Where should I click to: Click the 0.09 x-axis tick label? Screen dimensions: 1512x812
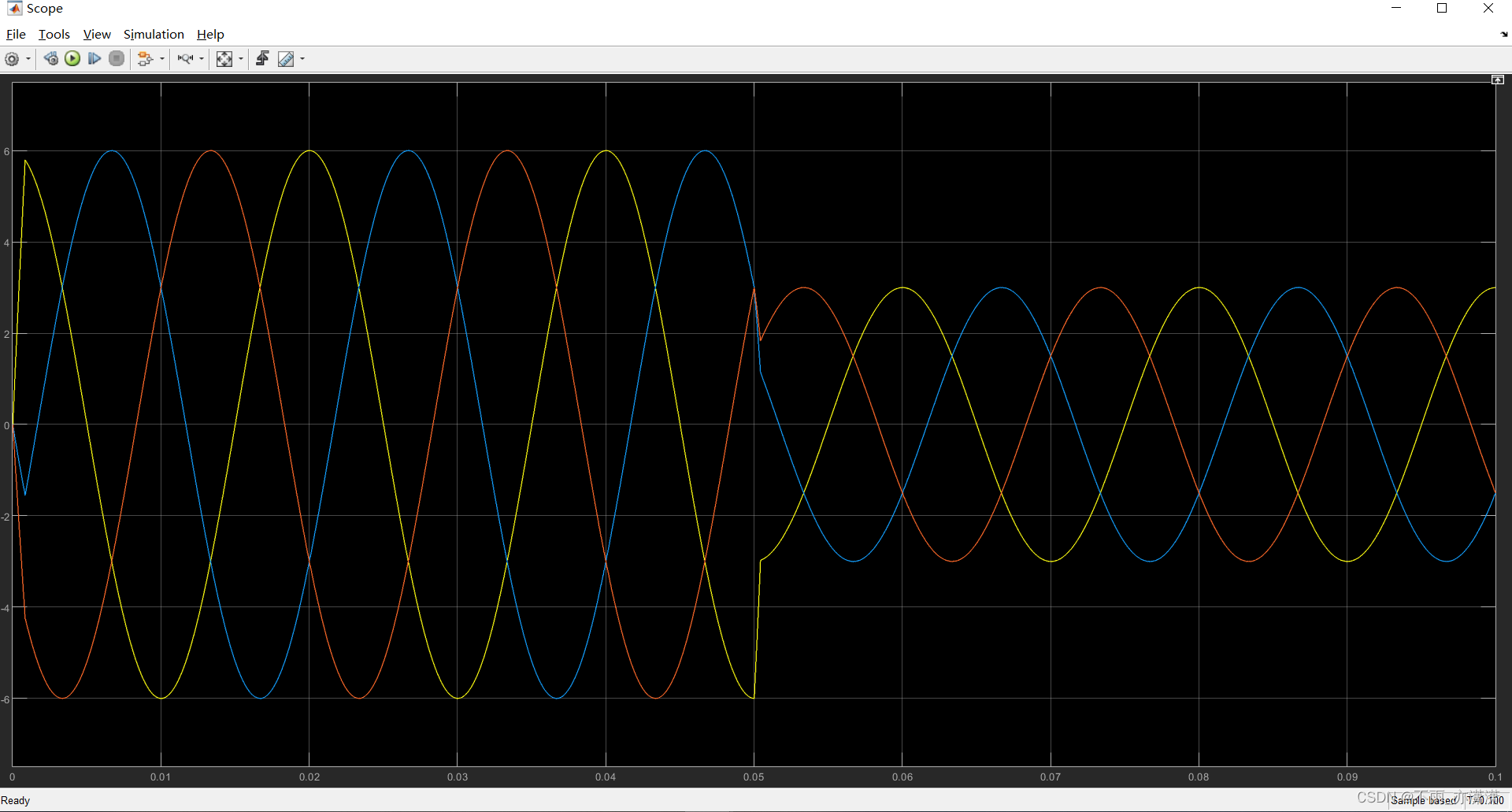pyautogui.click(x=1347, y=777)
